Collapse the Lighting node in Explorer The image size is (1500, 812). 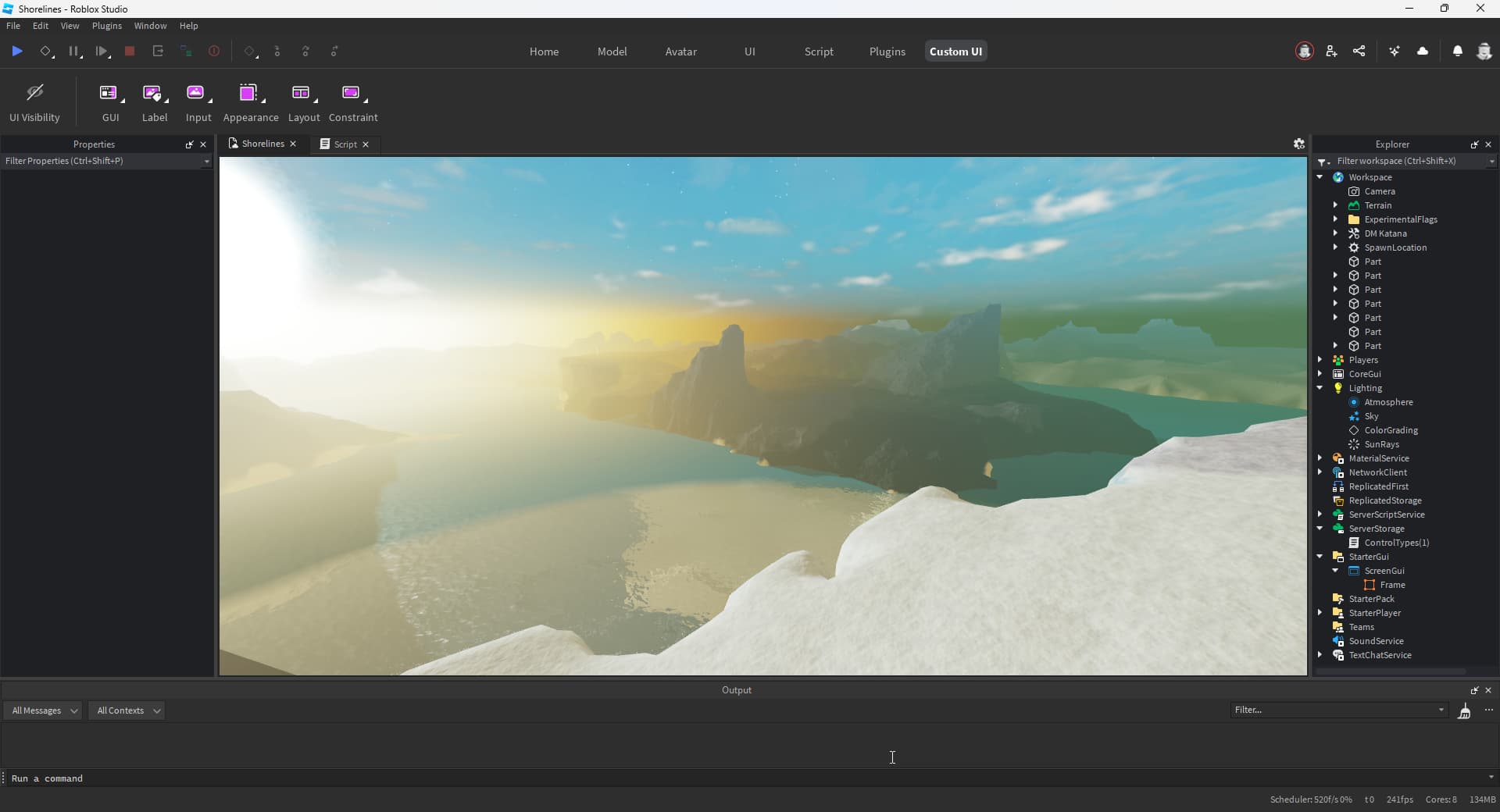(x=1320, y=388)
